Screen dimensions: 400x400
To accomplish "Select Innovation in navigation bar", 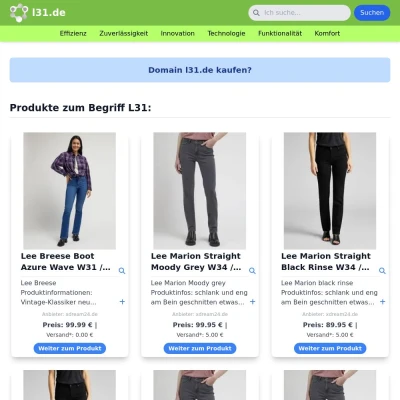I will click(x=177, y=33).
